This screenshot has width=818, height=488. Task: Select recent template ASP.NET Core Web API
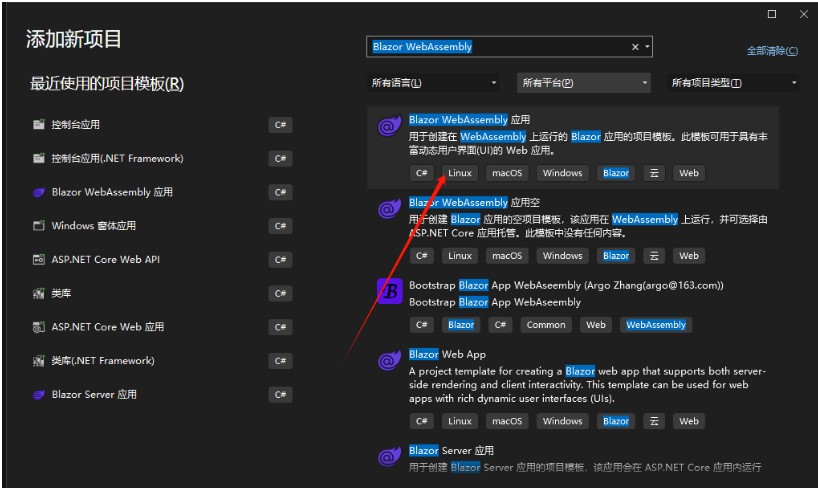106,259
